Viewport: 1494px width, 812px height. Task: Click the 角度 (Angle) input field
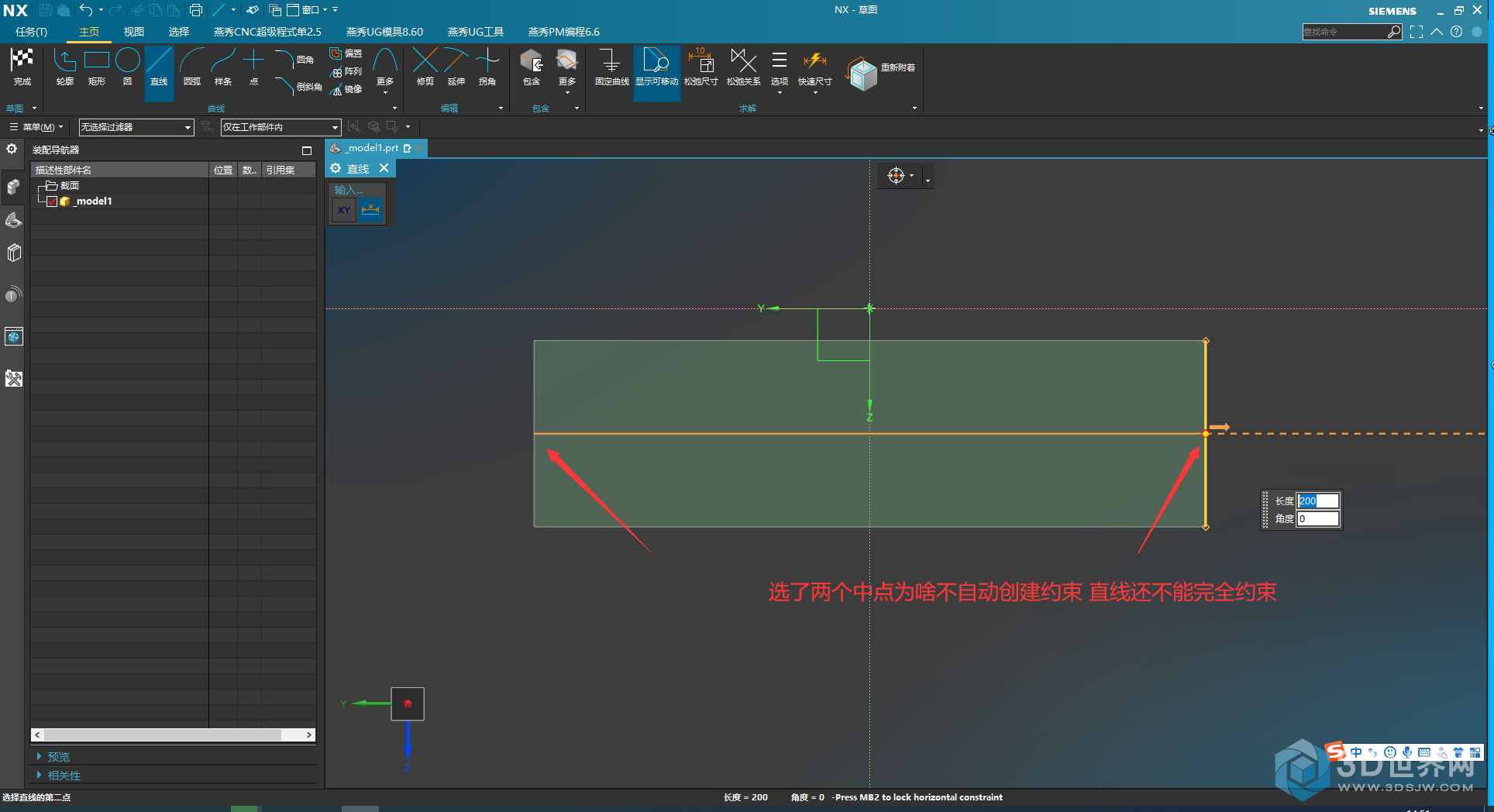pyautogui.click(x=1318, y=519)
